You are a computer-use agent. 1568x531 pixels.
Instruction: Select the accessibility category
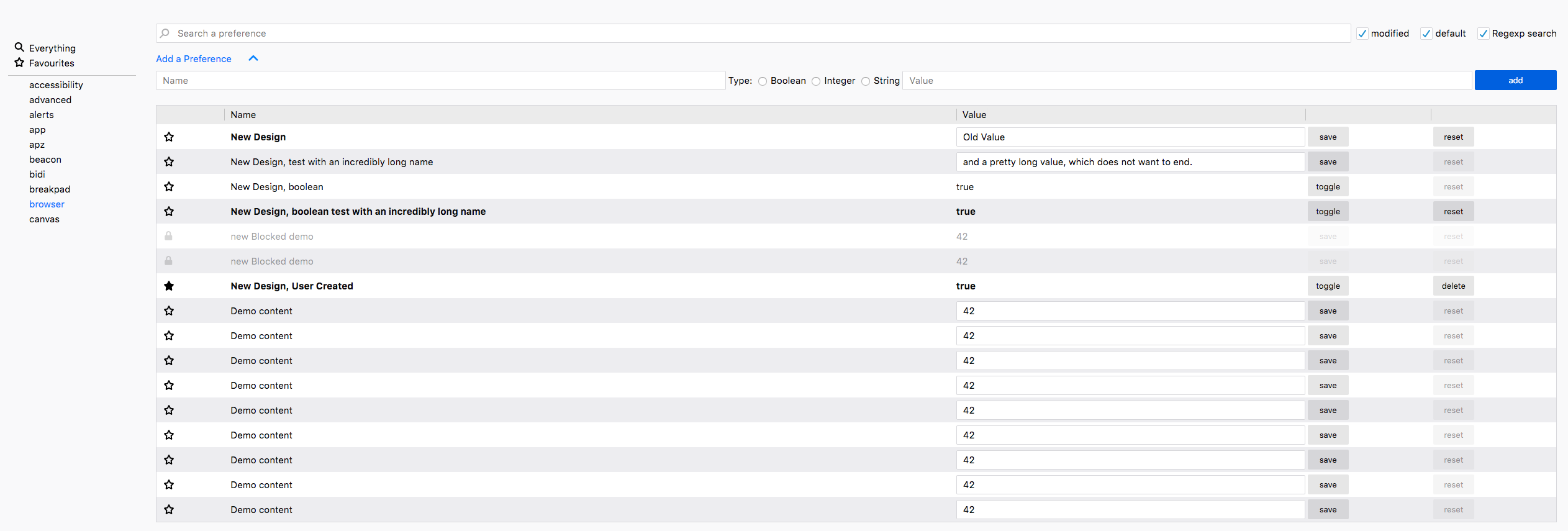pos(56,85)
